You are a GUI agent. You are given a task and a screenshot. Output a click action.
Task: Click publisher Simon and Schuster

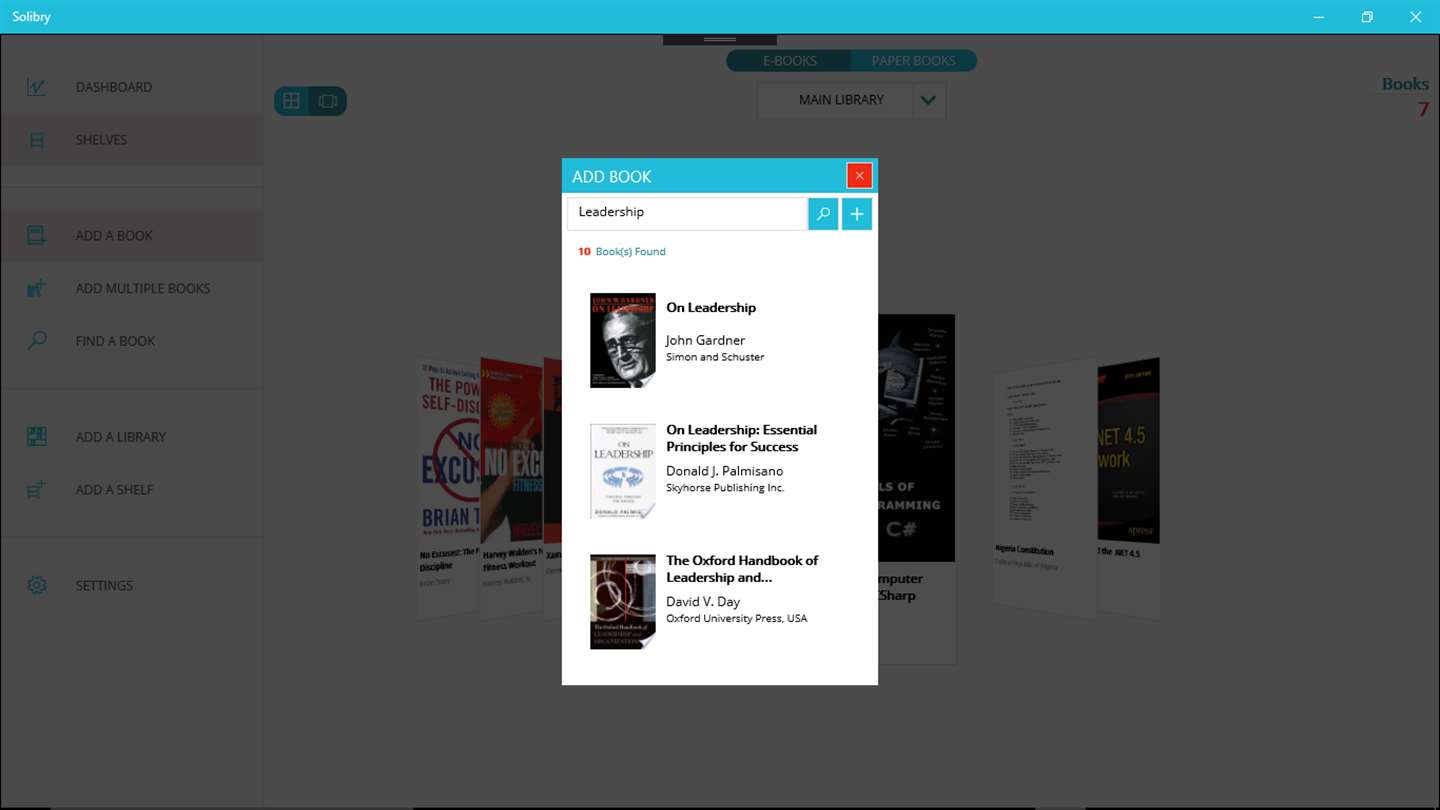715,357
